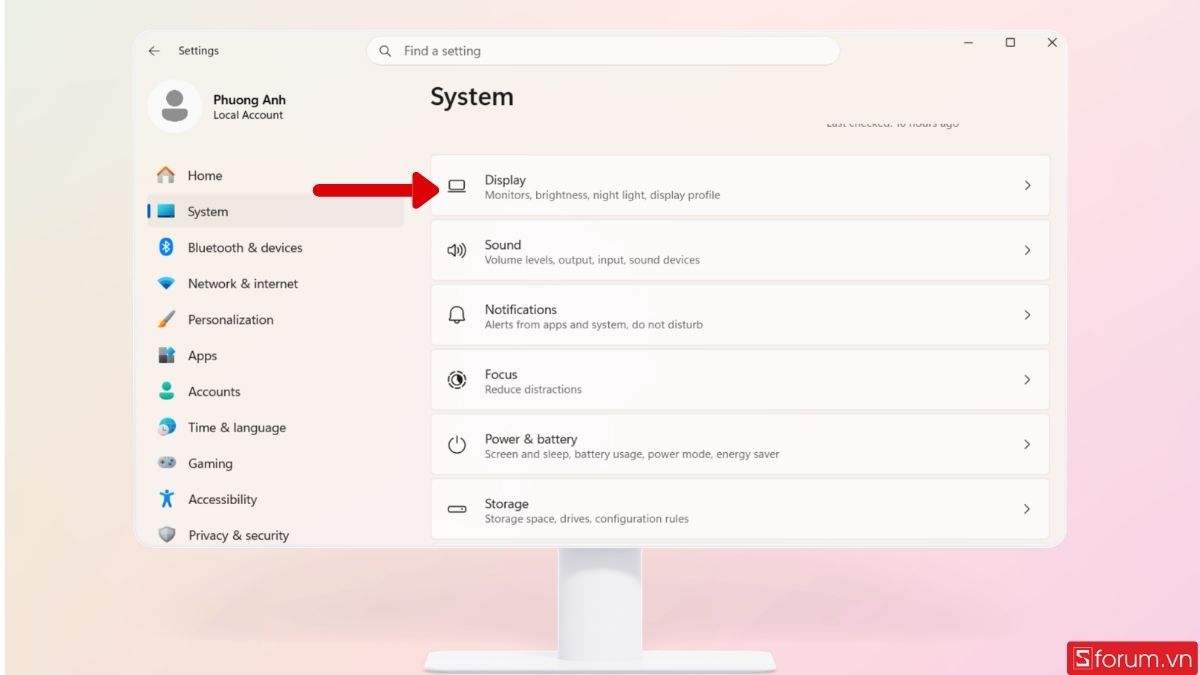Open the Phuong Anh account avatar
Screen dimensions: 1200x675
[175, 106]
